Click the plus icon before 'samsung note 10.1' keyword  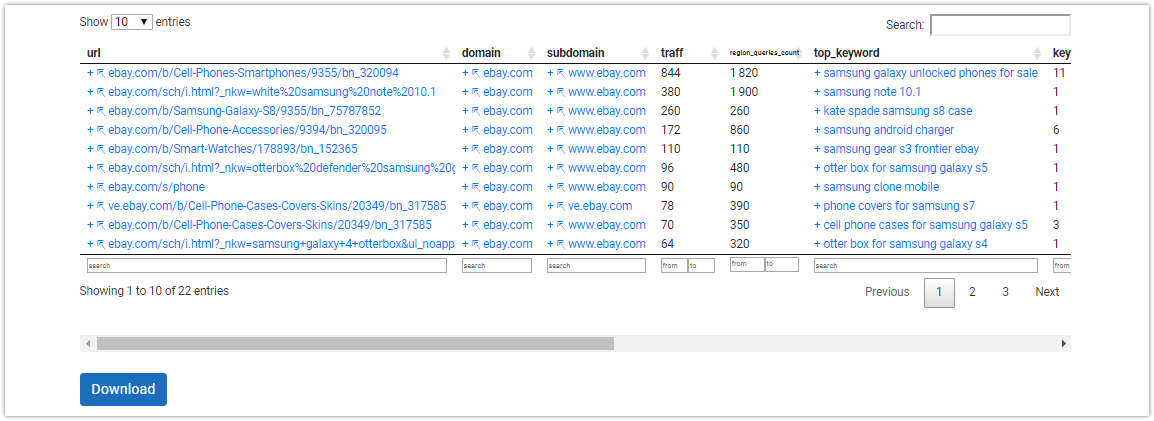[x=818, y=92]
